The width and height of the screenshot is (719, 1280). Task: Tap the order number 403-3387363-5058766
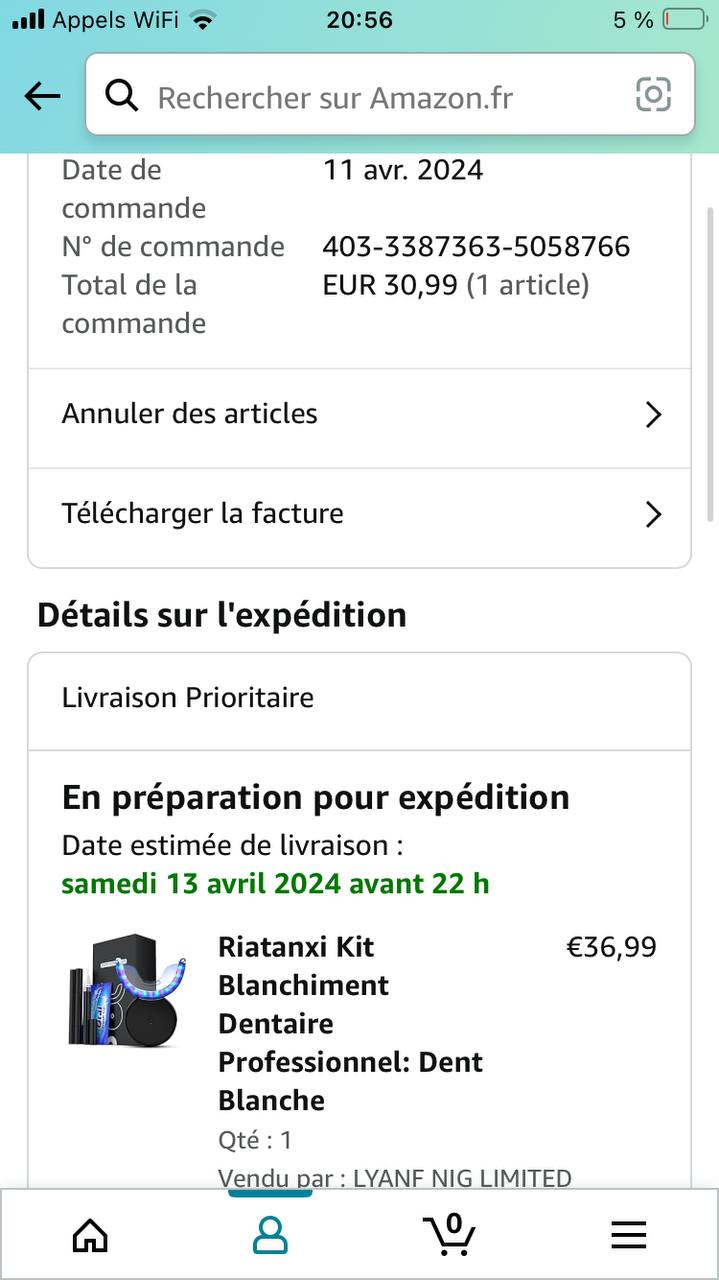pyautogui.click(x=476, y=246)
